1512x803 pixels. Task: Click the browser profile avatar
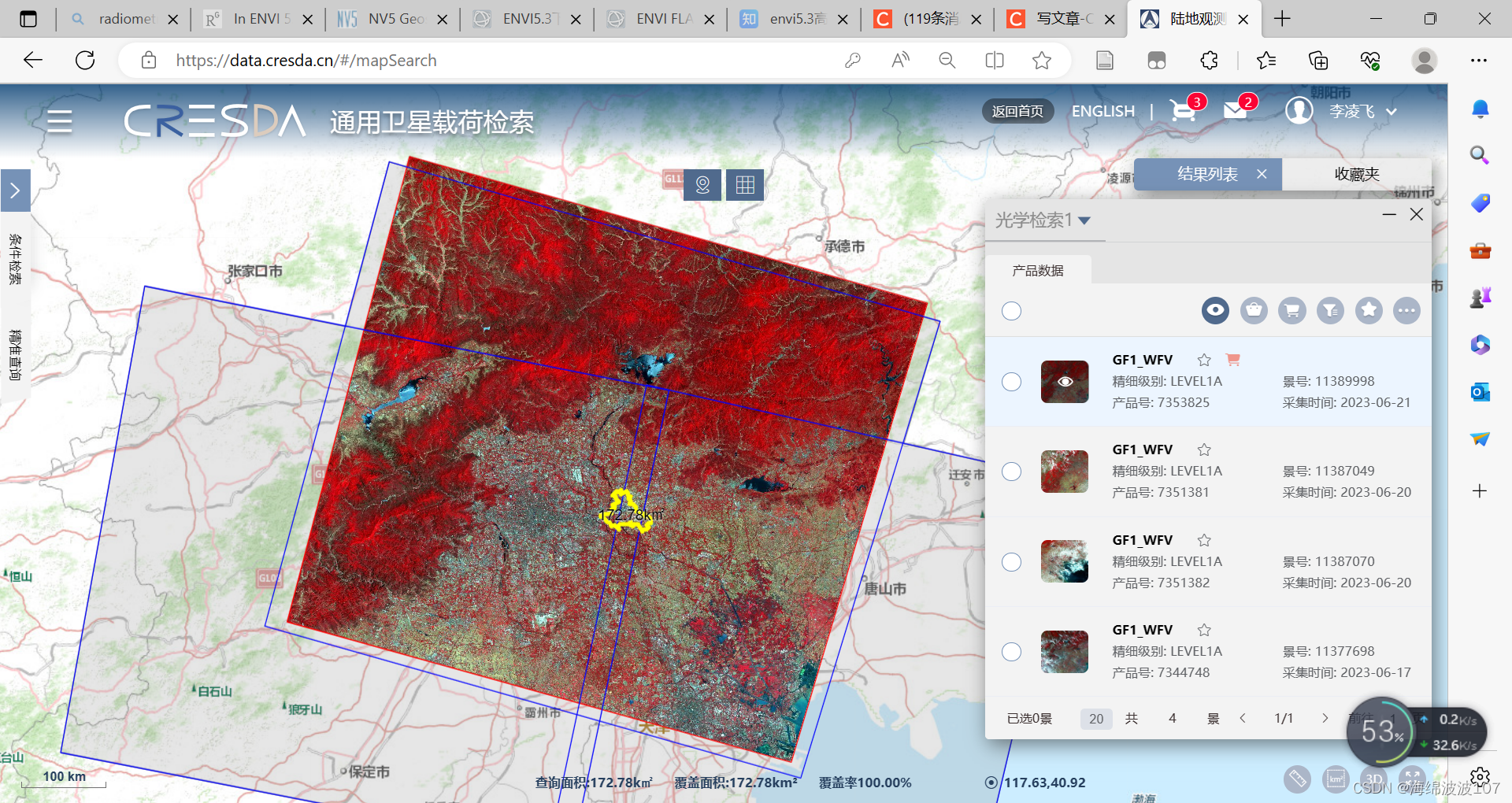coord(1424,60)
